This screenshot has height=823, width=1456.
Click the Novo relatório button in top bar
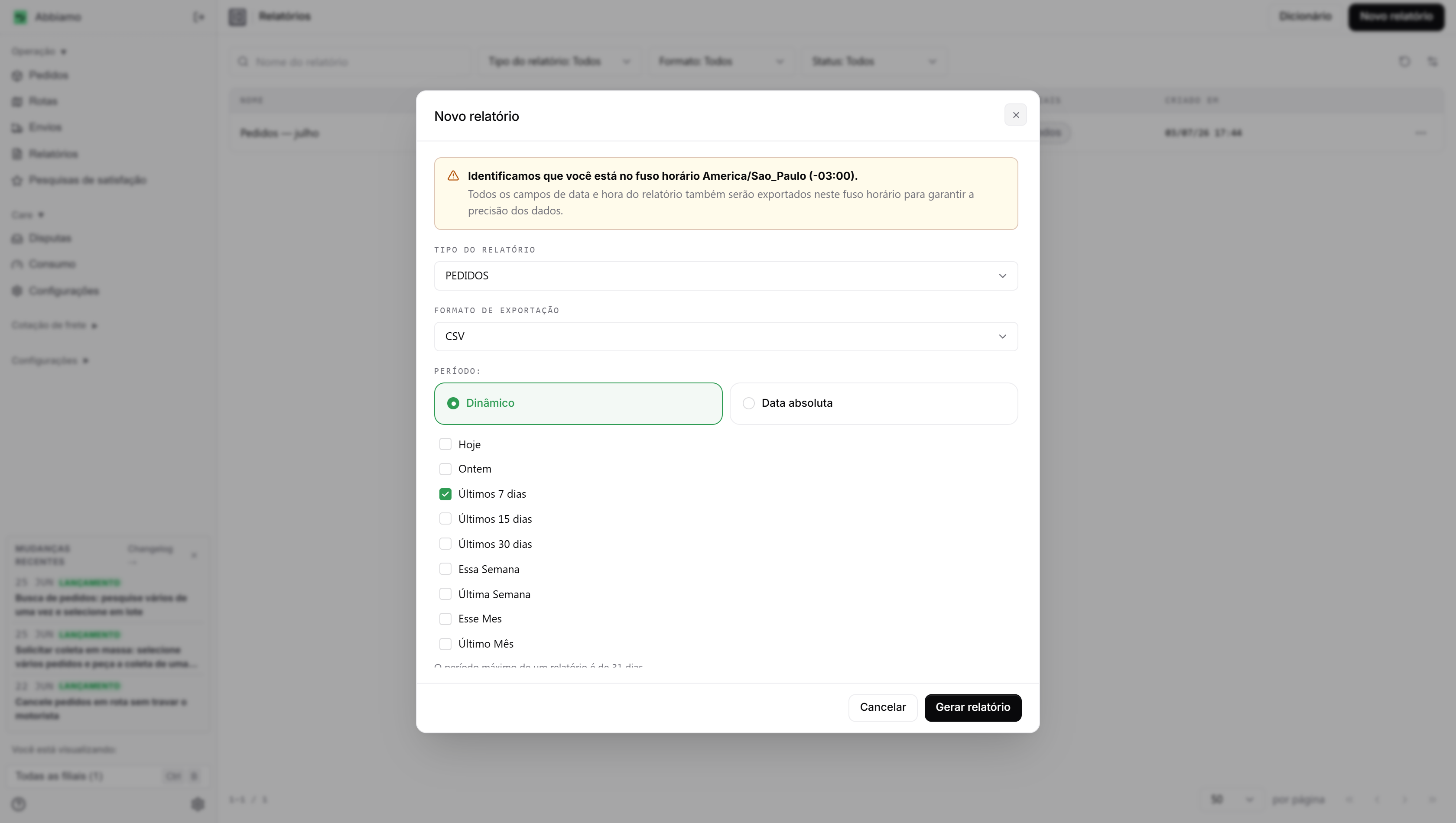pyautogui.click(x=1396, y=17)
